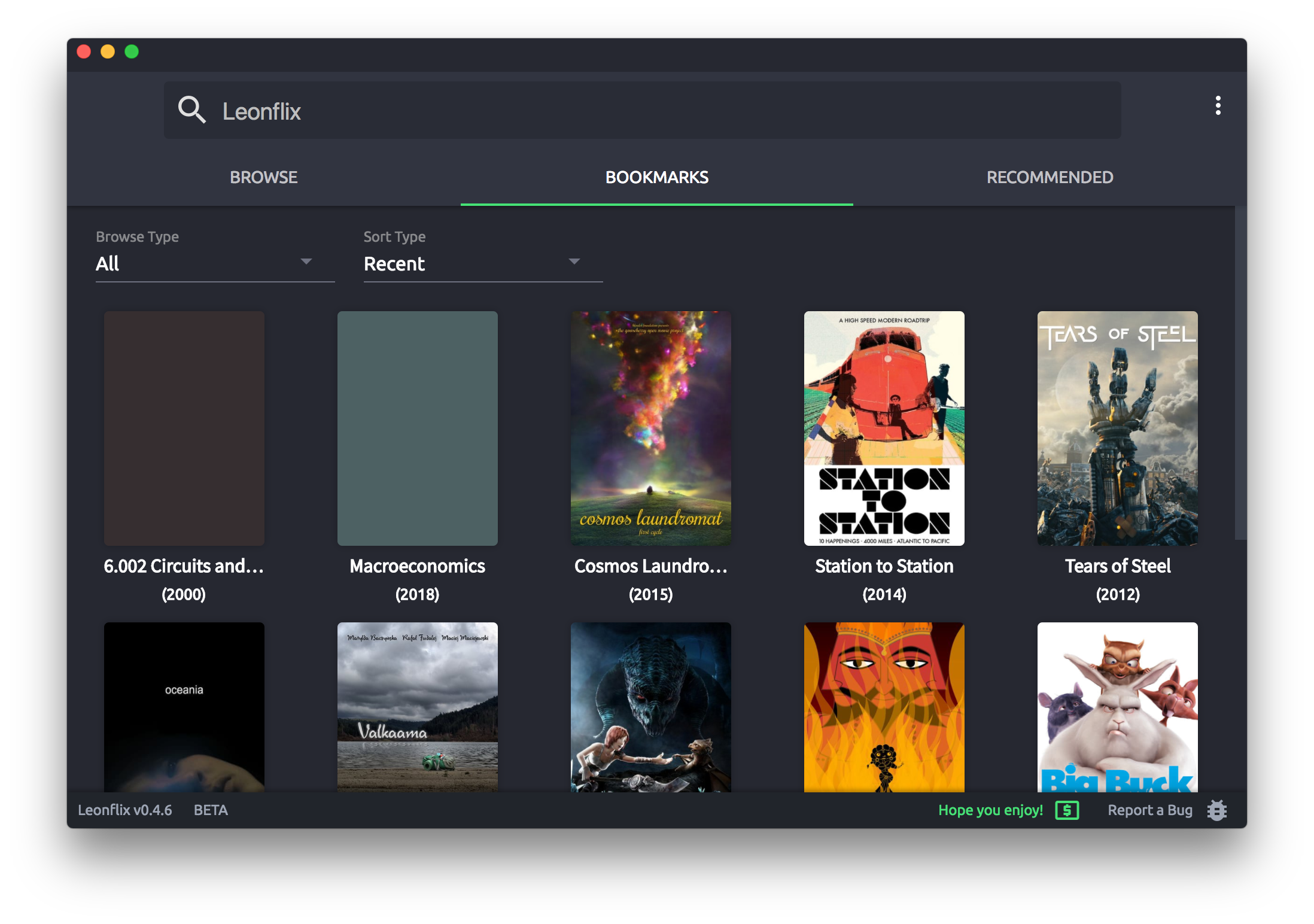Click the bug icon in status bar
This screenshot has width=1314, height=924.
(x=1217, y=810)
